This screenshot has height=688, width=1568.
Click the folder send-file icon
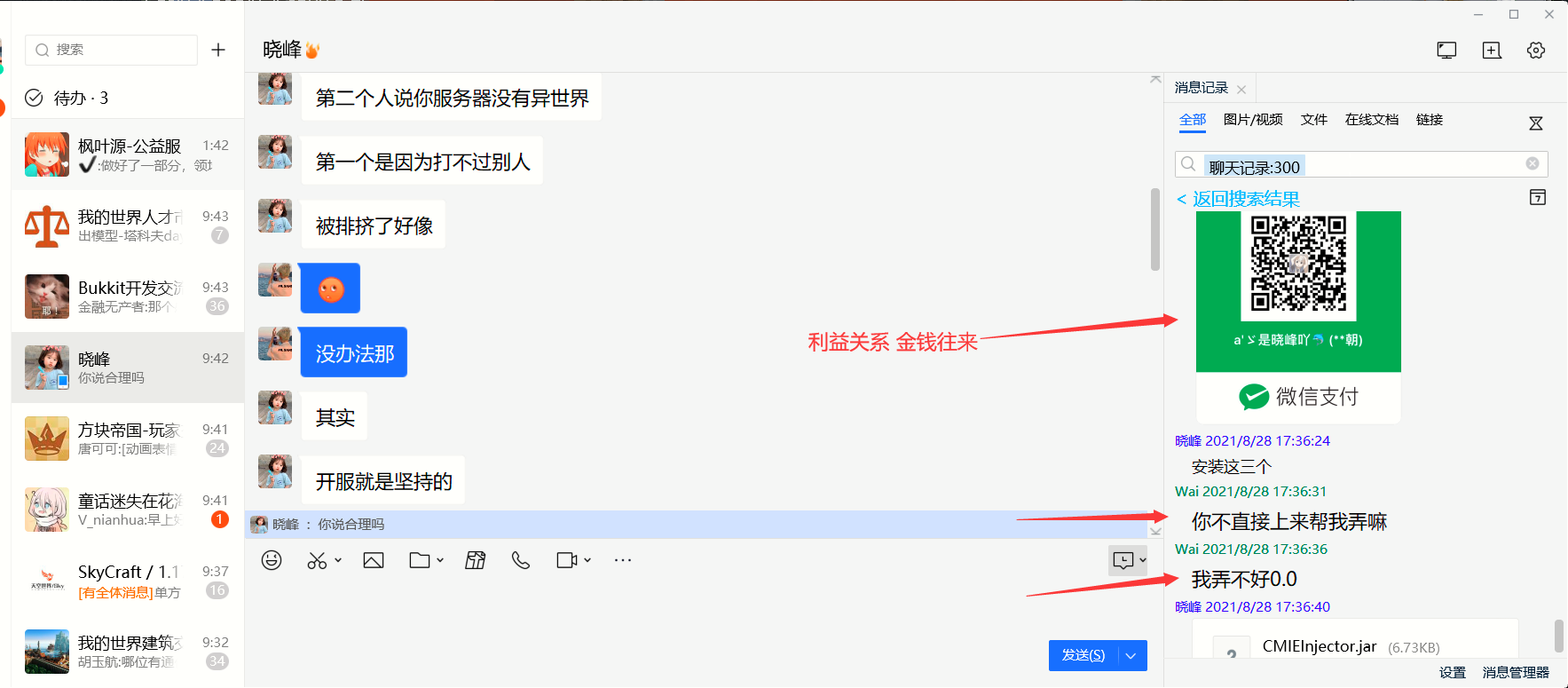click(420, 560)
